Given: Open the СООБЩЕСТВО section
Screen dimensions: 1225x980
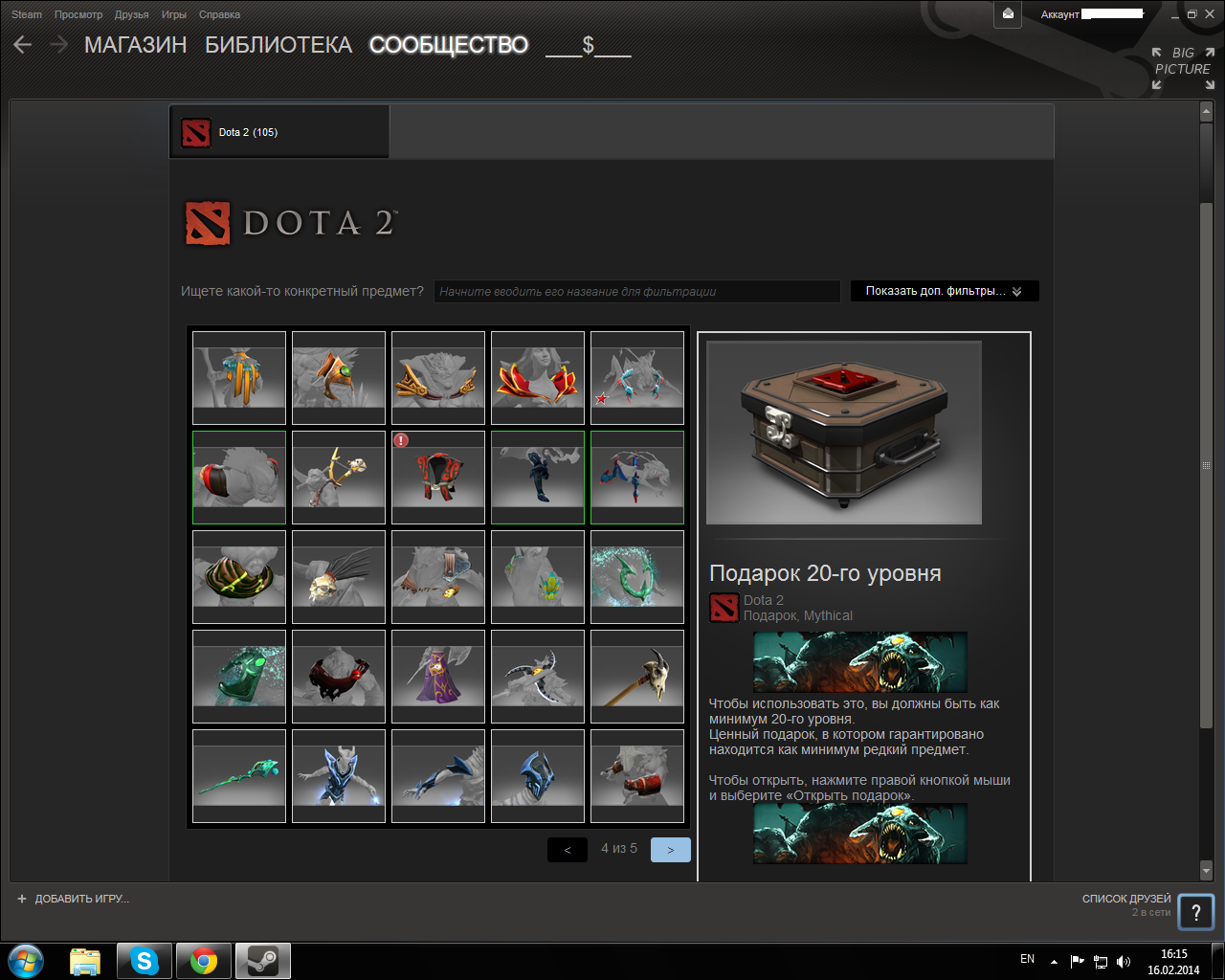Looking at the screenshot, I should [449, 45].
